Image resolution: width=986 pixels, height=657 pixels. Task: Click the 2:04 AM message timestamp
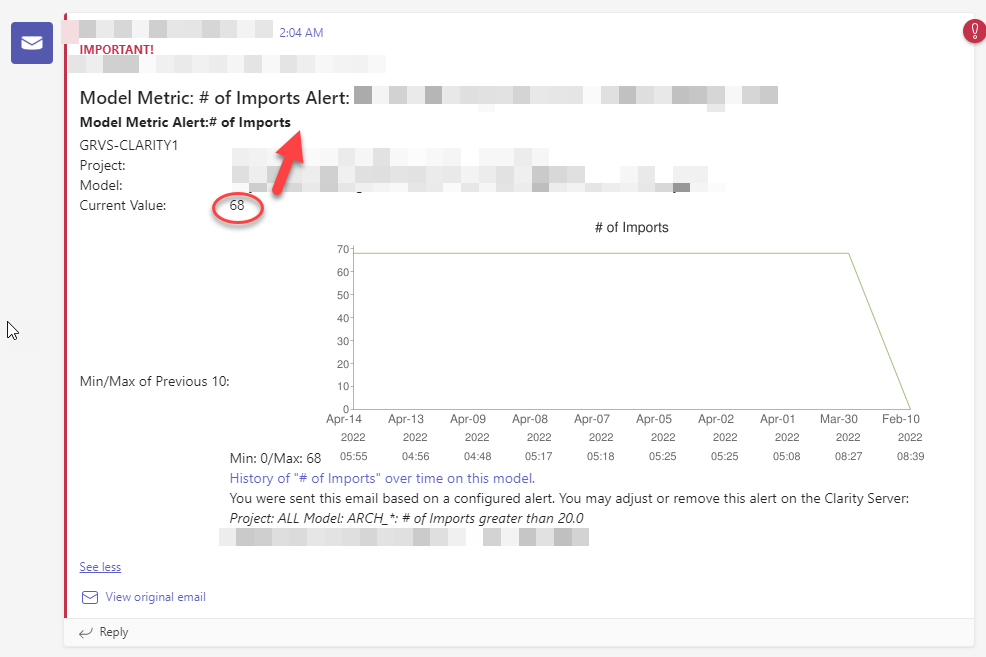click(301, 32)
